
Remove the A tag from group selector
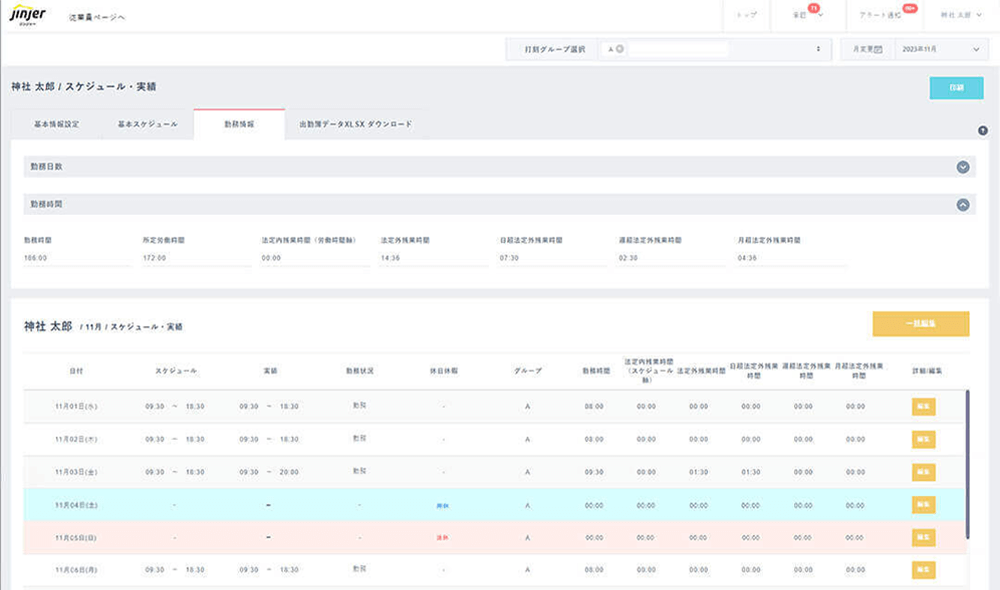(x=620, y=49)
